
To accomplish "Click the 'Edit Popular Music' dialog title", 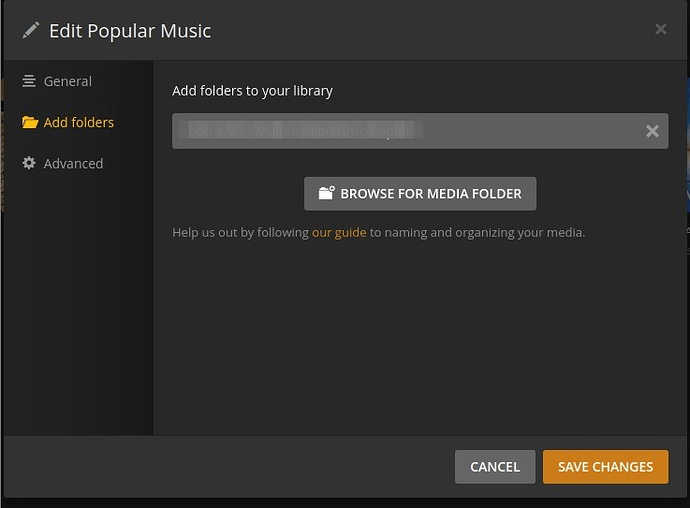I will 130,30.
